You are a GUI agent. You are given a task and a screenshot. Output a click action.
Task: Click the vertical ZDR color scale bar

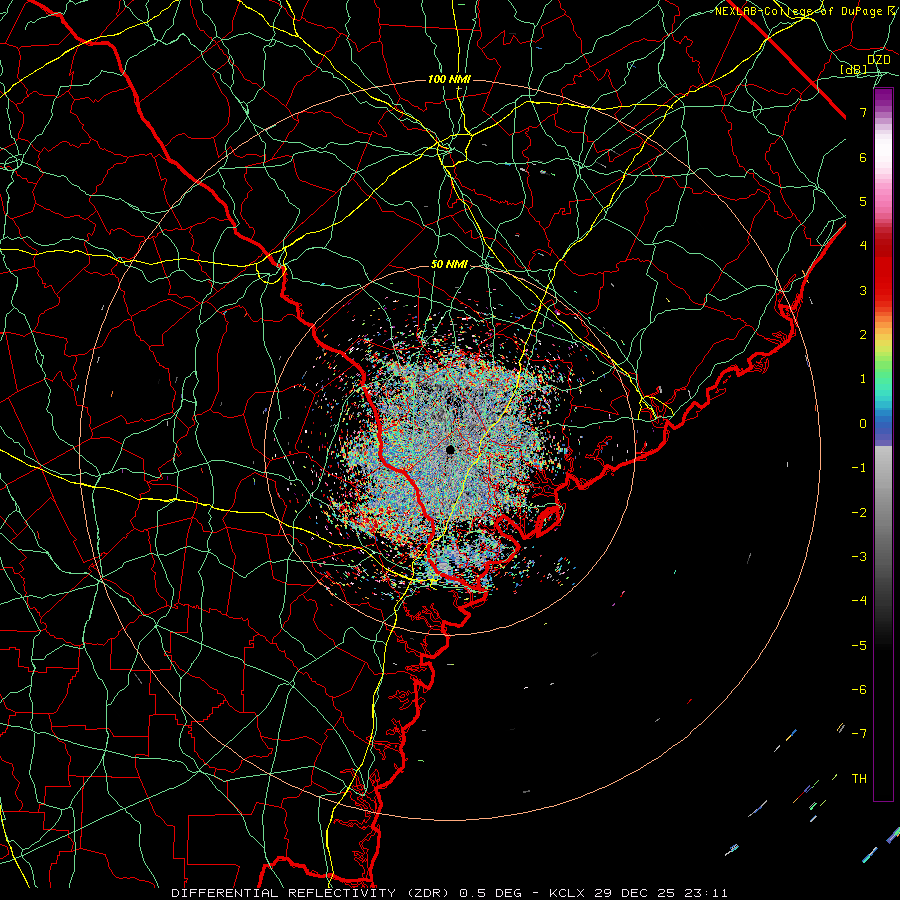coord(883,444)
